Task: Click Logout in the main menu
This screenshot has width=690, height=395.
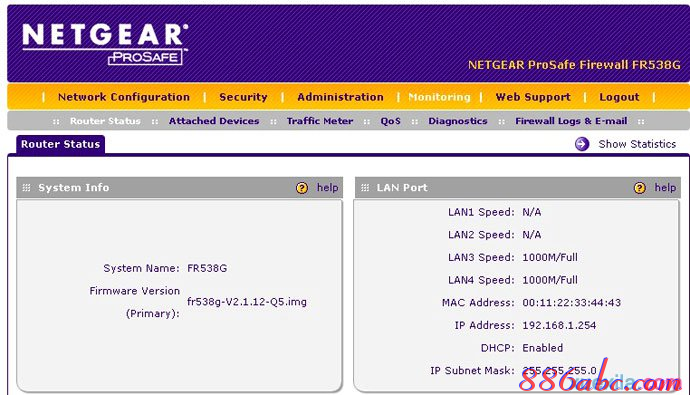Action: click(619, 97)
